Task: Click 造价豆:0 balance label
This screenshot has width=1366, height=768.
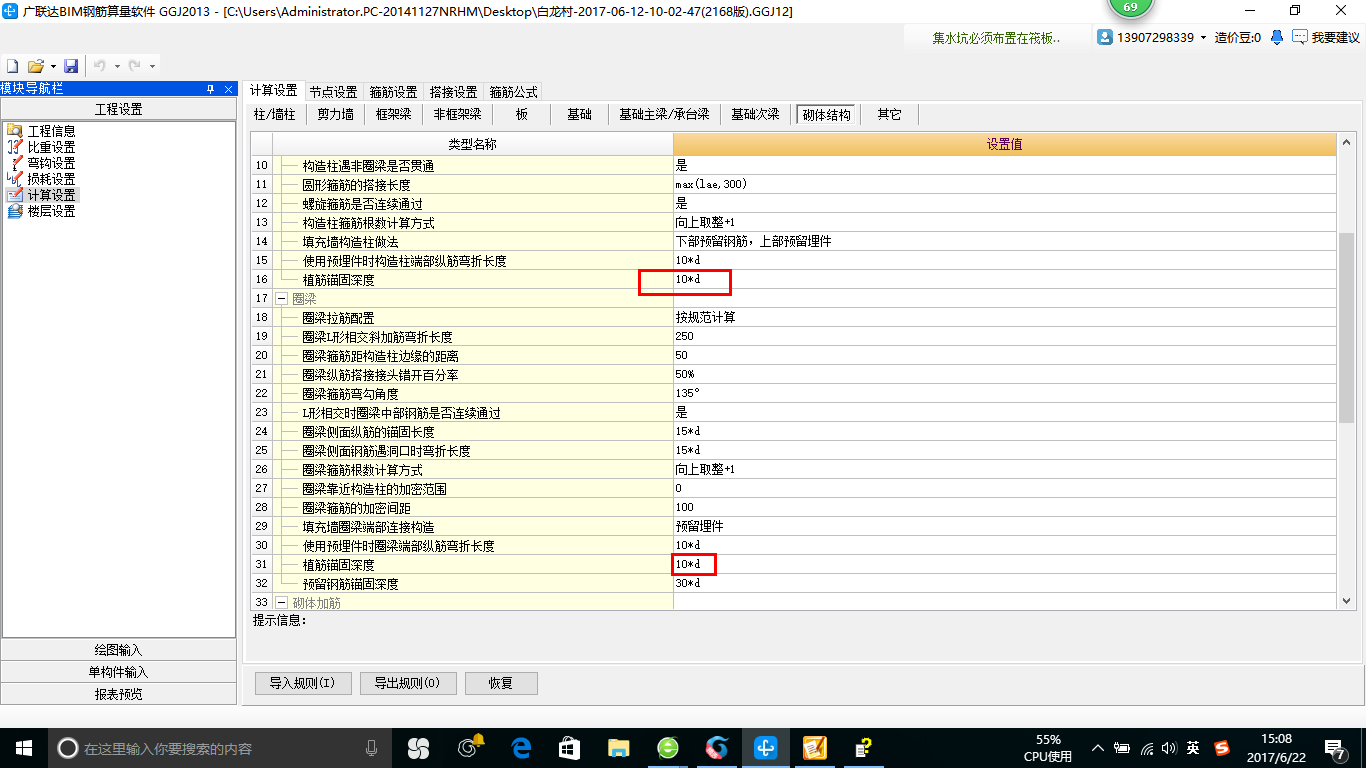Action: click(1237, 37)
